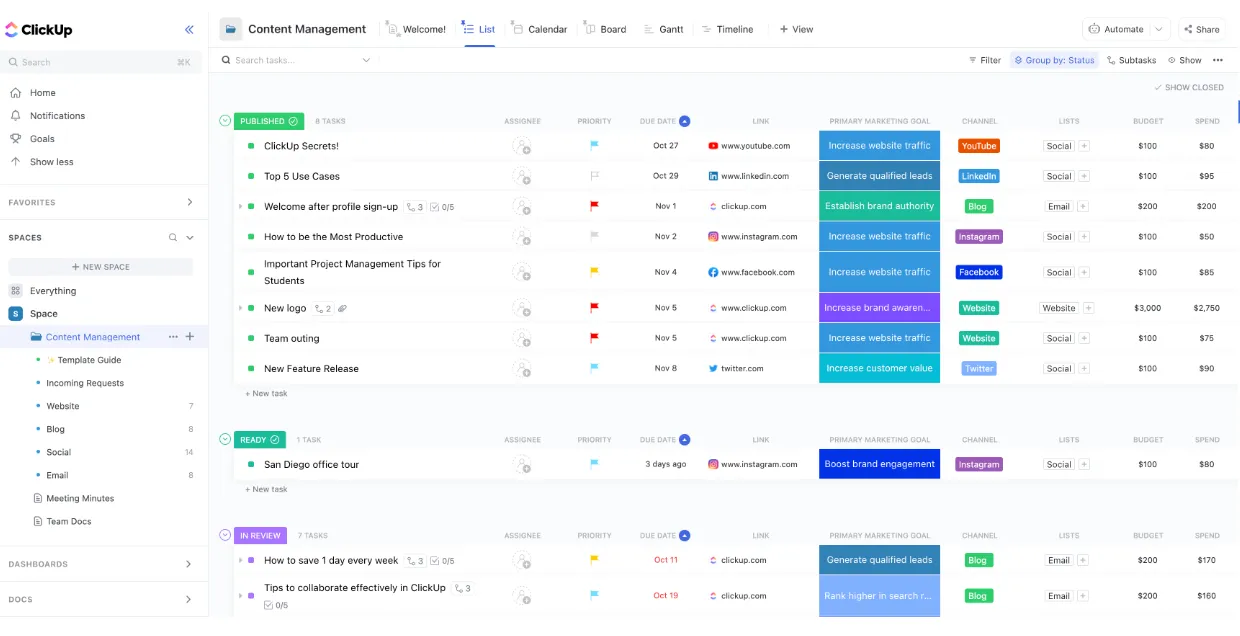Screen dimensions: 1240x636
Task: Click the status square of ClickUp Secrets!
Action: pyautogui.click(x=251, y=146)
